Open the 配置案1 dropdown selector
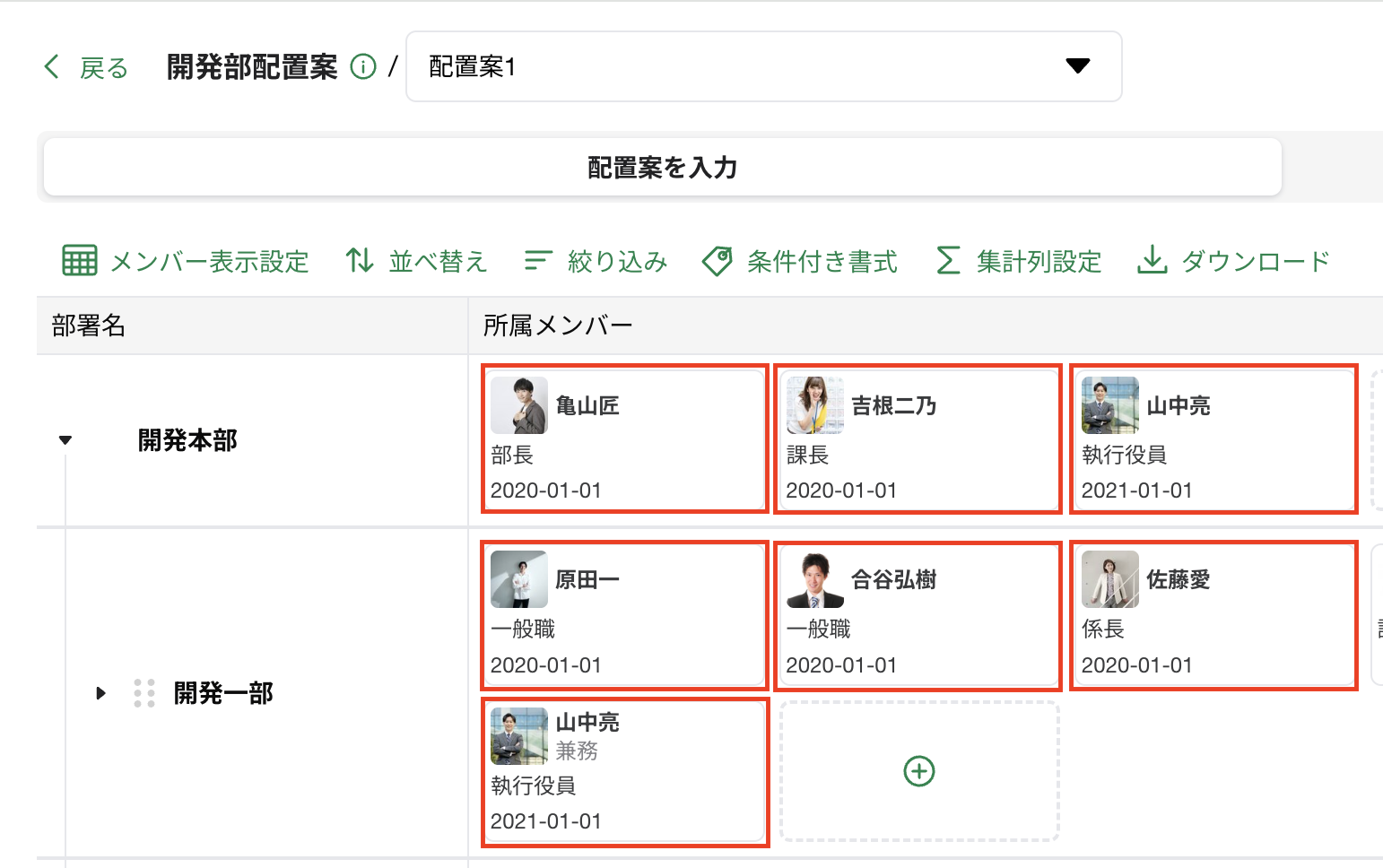Viewport: 1383px width, 868px height. pos(763,66)
